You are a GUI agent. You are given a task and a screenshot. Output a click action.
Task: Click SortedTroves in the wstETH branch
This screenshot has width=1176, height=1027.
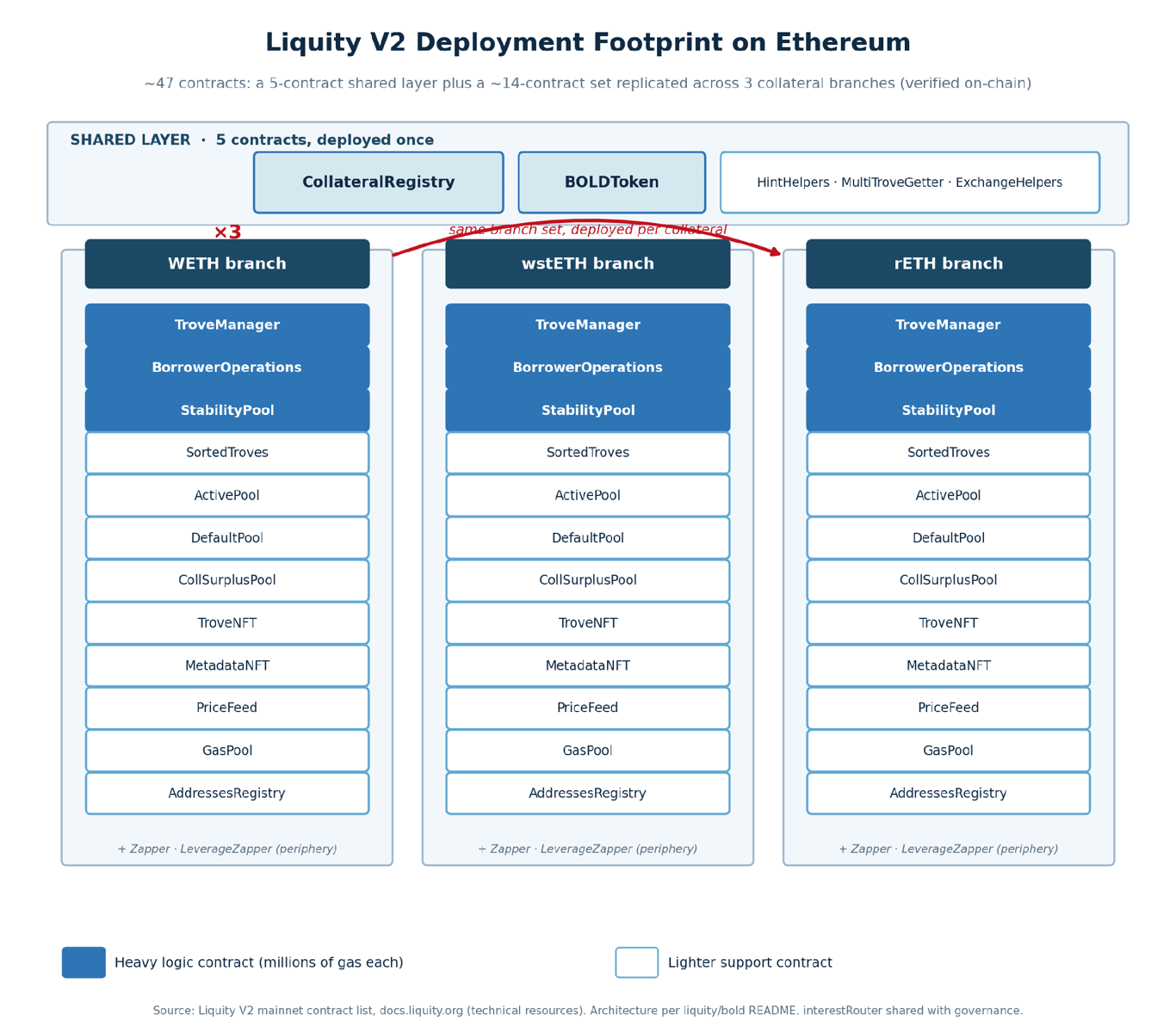point(588,453)
